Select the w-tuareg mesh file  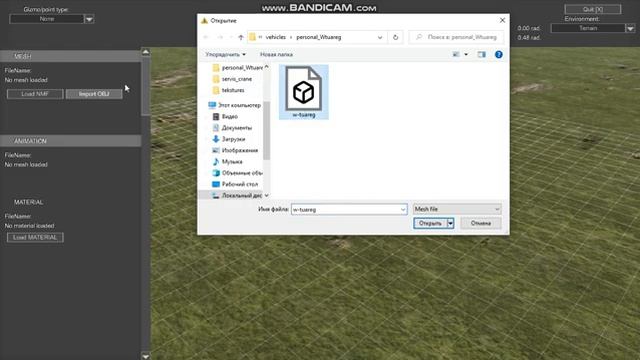(x=304, y=92)
